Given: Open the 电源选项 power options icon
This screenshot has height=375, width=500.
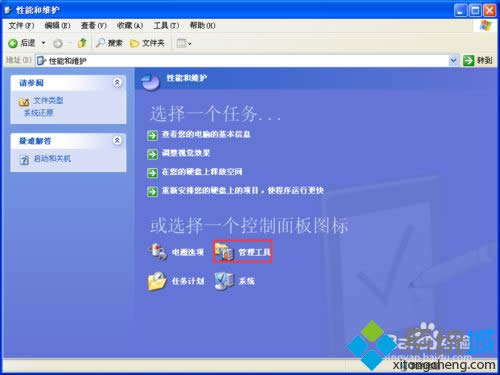Looking at the screenshot, I should coord(176,252).
